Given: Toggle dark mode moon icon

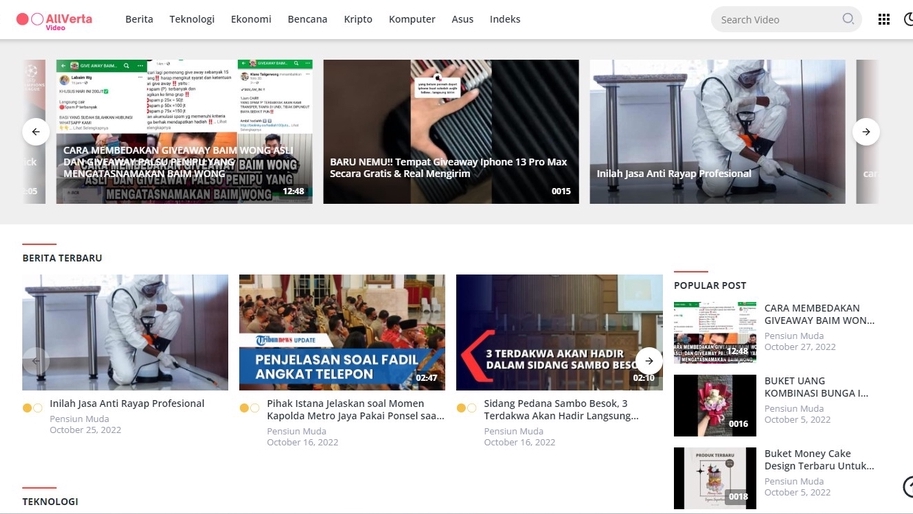Looking at the screenshot, I should (x=908, y=19).
